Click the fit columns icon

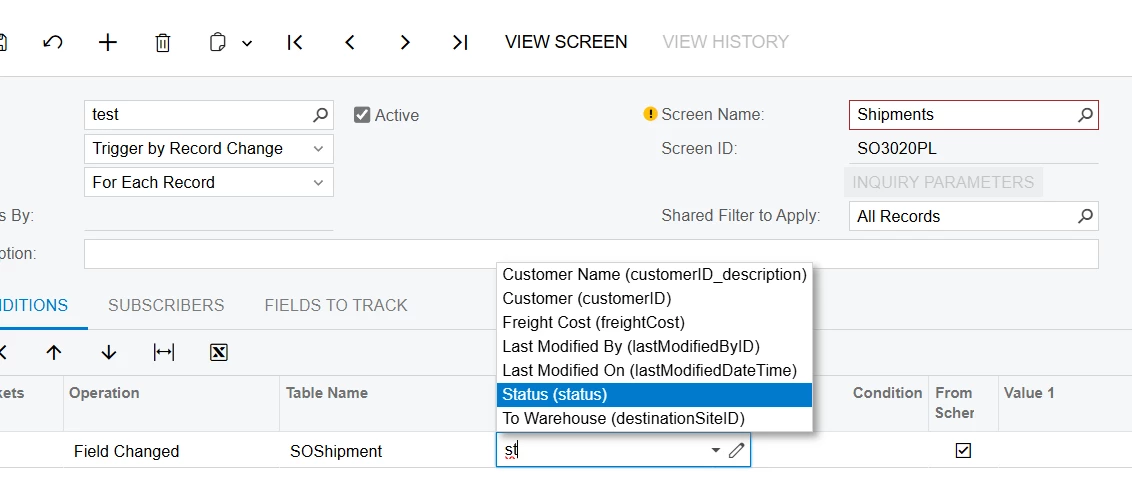tap(164, 352)
